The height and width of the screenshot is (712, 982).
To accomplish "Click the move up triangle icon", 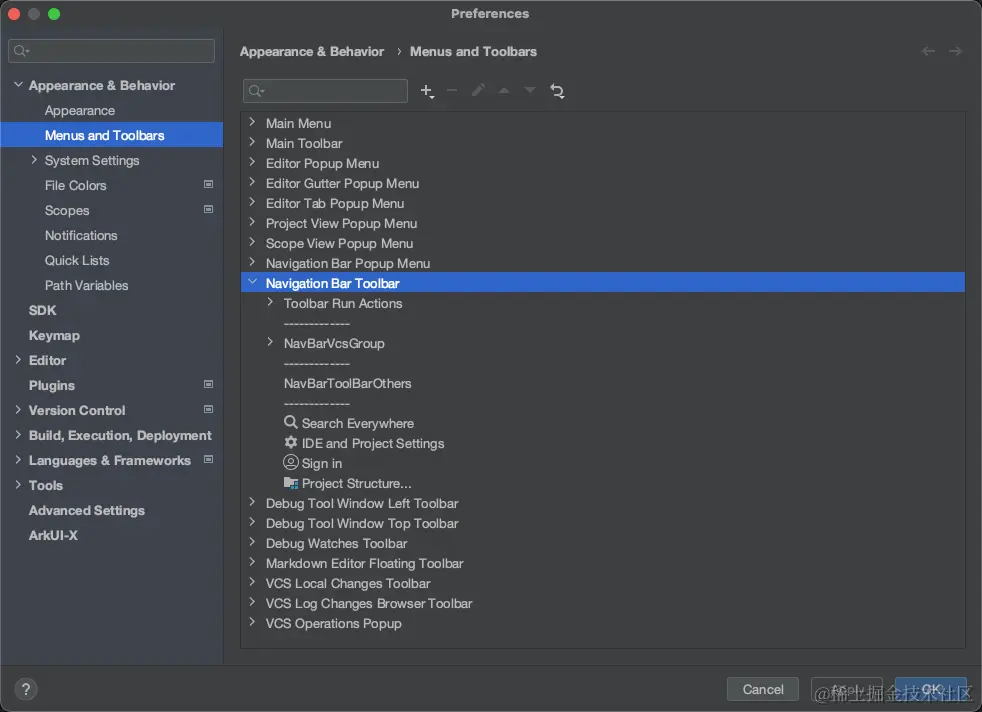I will (x=504, y=91).
